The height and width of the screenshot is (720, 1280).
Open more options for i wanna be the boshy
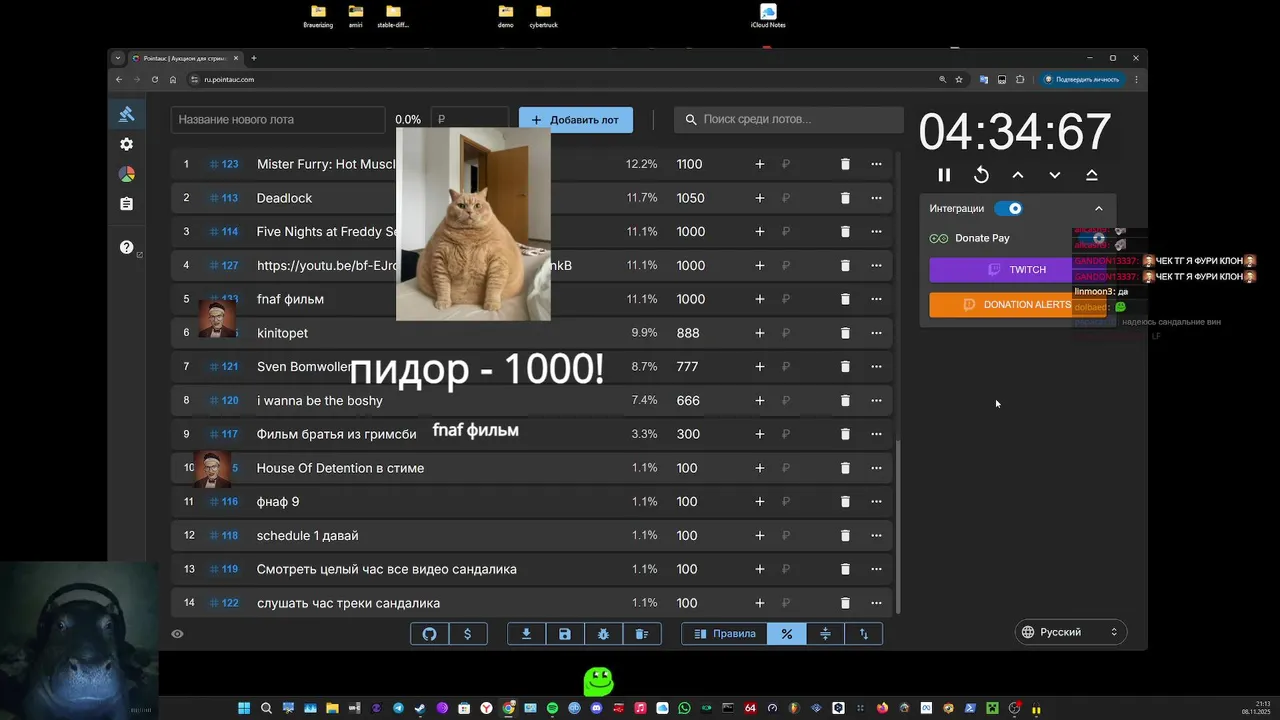click(876, 401)
